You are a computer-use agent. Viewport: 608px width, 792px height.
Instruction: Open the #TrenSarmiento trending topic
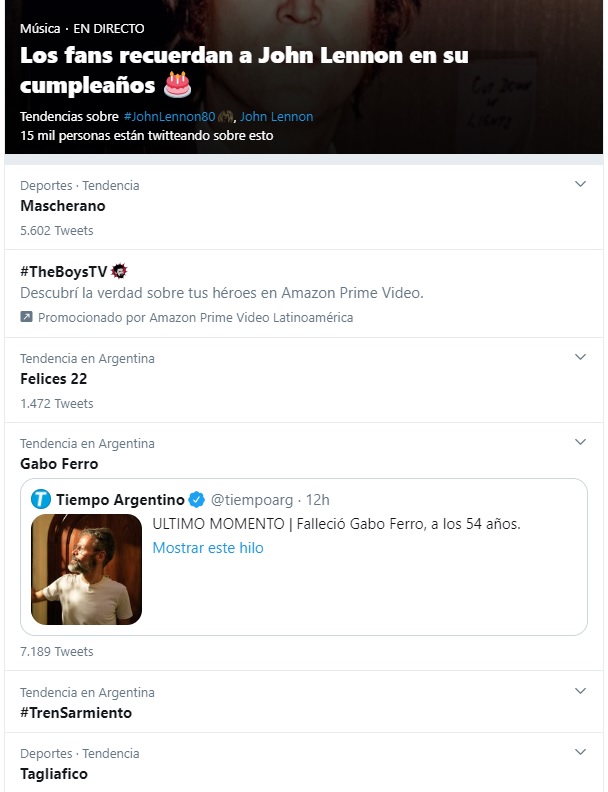click(x=76, y=713)
